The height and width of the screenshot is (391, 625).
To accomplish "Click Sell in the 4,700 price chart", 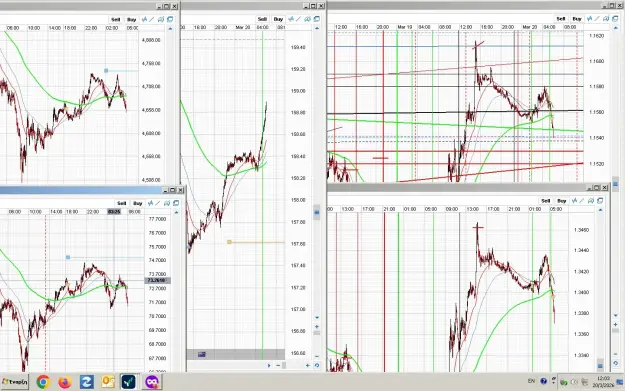I will coord(116,20).
